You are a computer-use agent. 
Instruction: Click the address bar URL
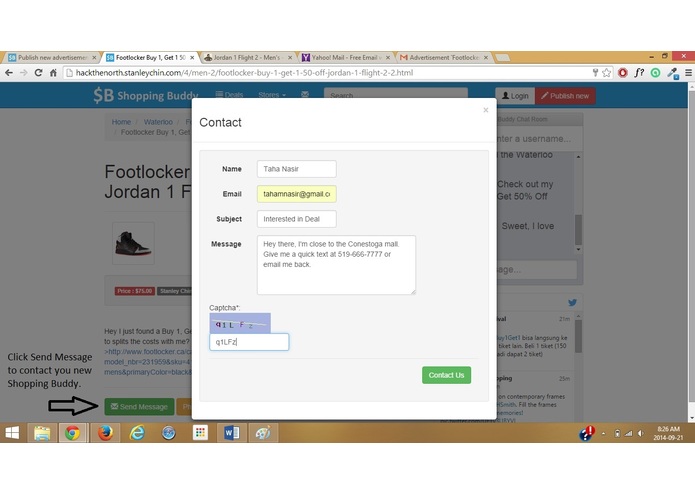(244, 73)
